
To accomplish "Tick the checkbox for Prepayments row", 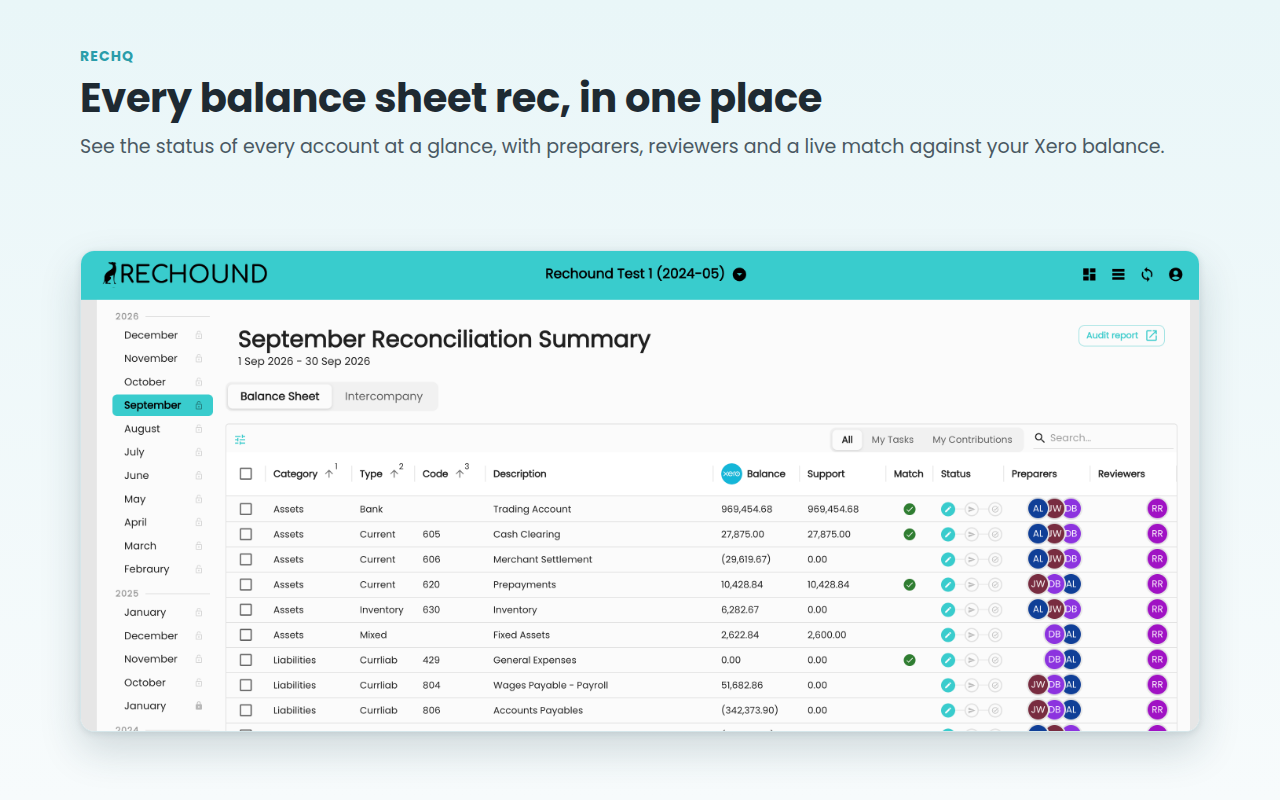I will pos(246,584).
